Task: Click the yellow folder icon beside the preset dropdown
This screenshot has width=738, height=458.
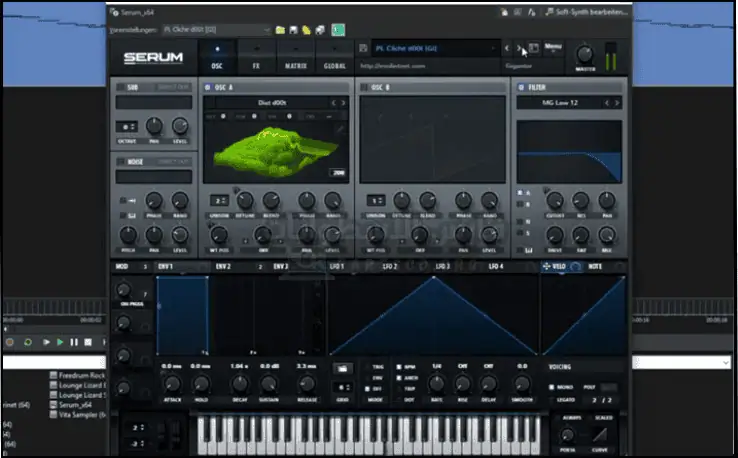Action: coord(280,30)
